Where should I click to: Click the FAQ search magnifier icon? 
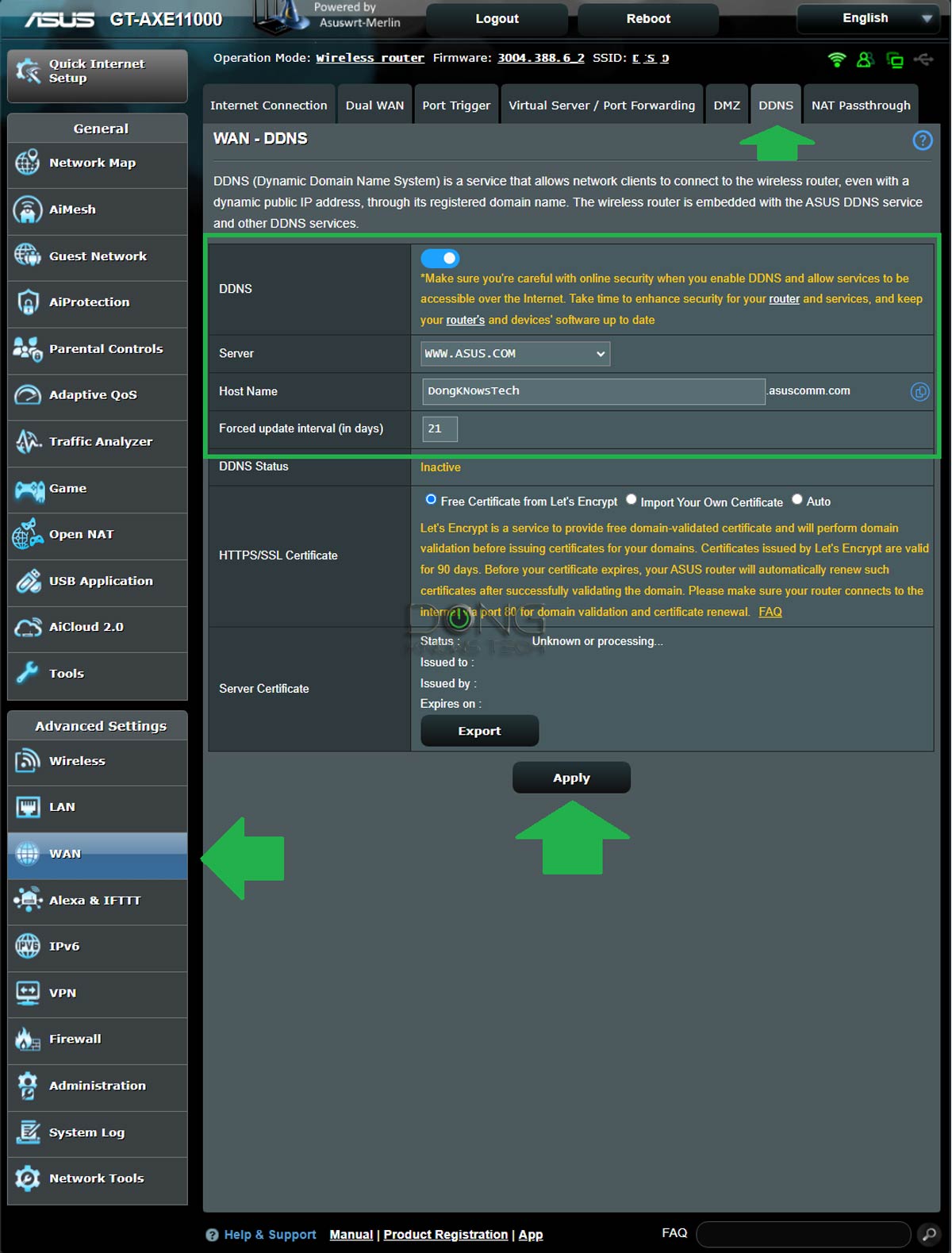point(928,1234)
